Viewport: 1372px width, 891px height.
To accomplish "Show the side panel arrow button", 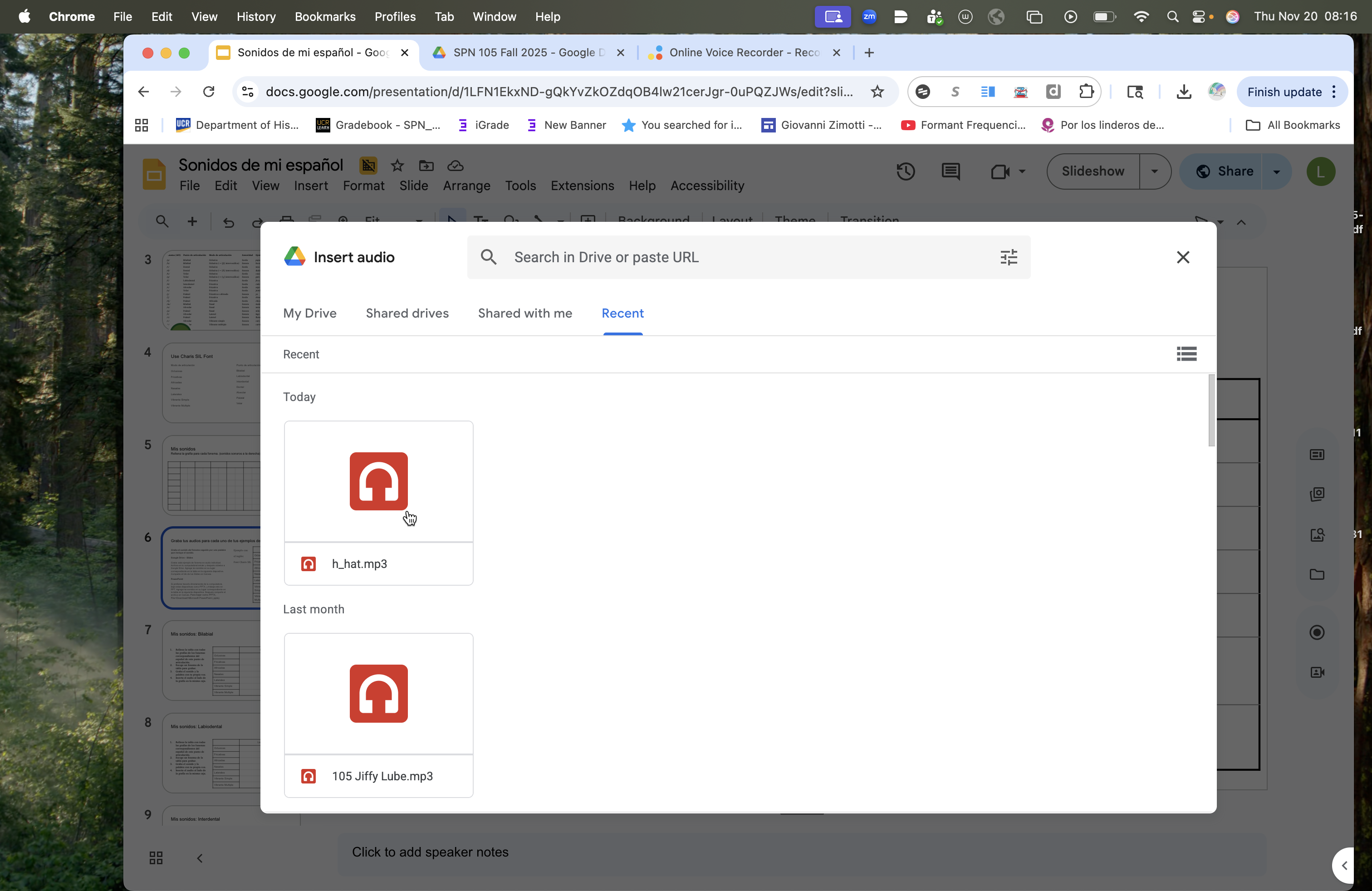I will pyautogui.click(x=1344, y=865).
